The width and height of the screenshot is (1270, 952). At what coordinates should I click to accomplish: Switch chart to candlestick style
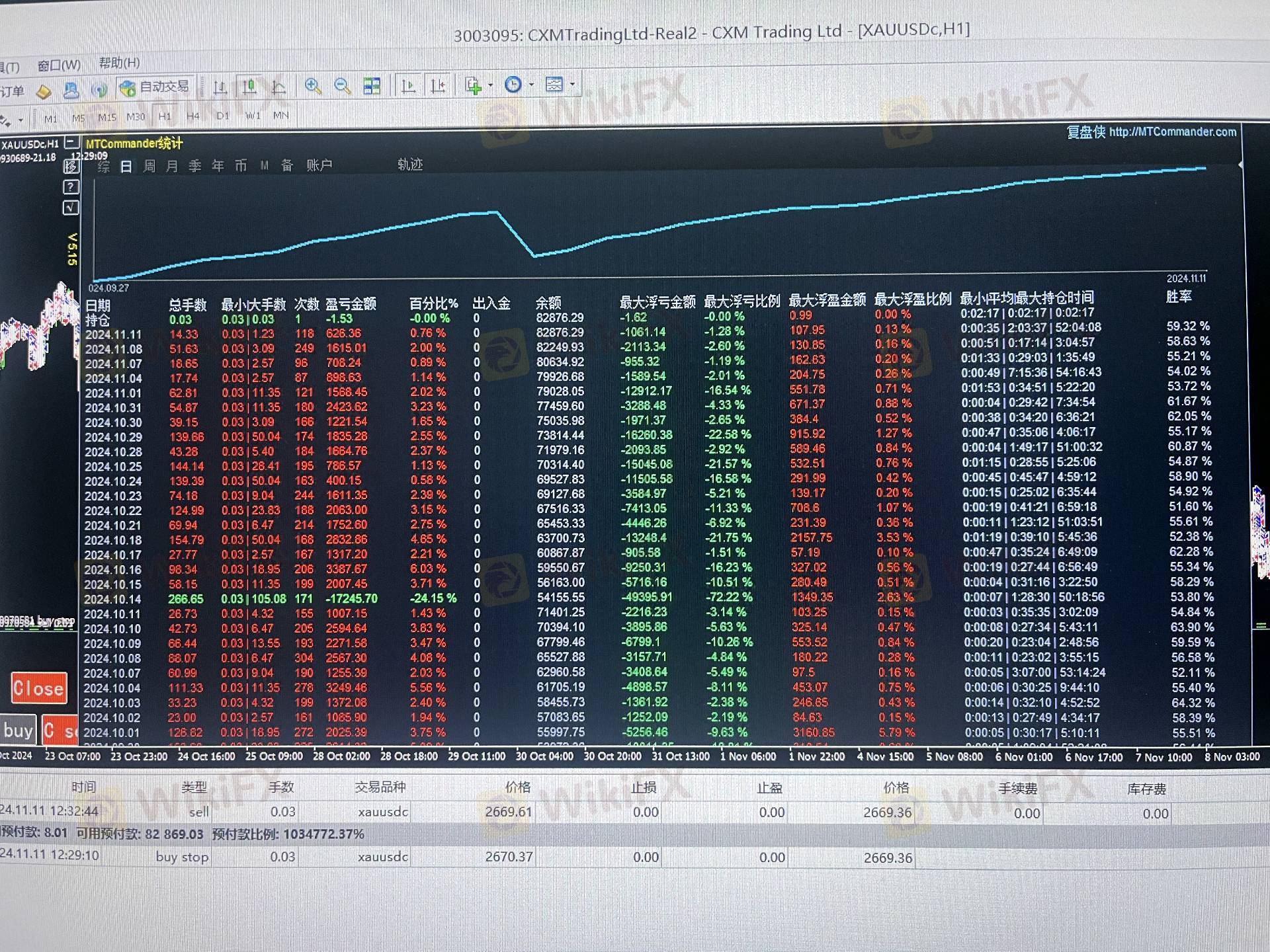point(249,87)
